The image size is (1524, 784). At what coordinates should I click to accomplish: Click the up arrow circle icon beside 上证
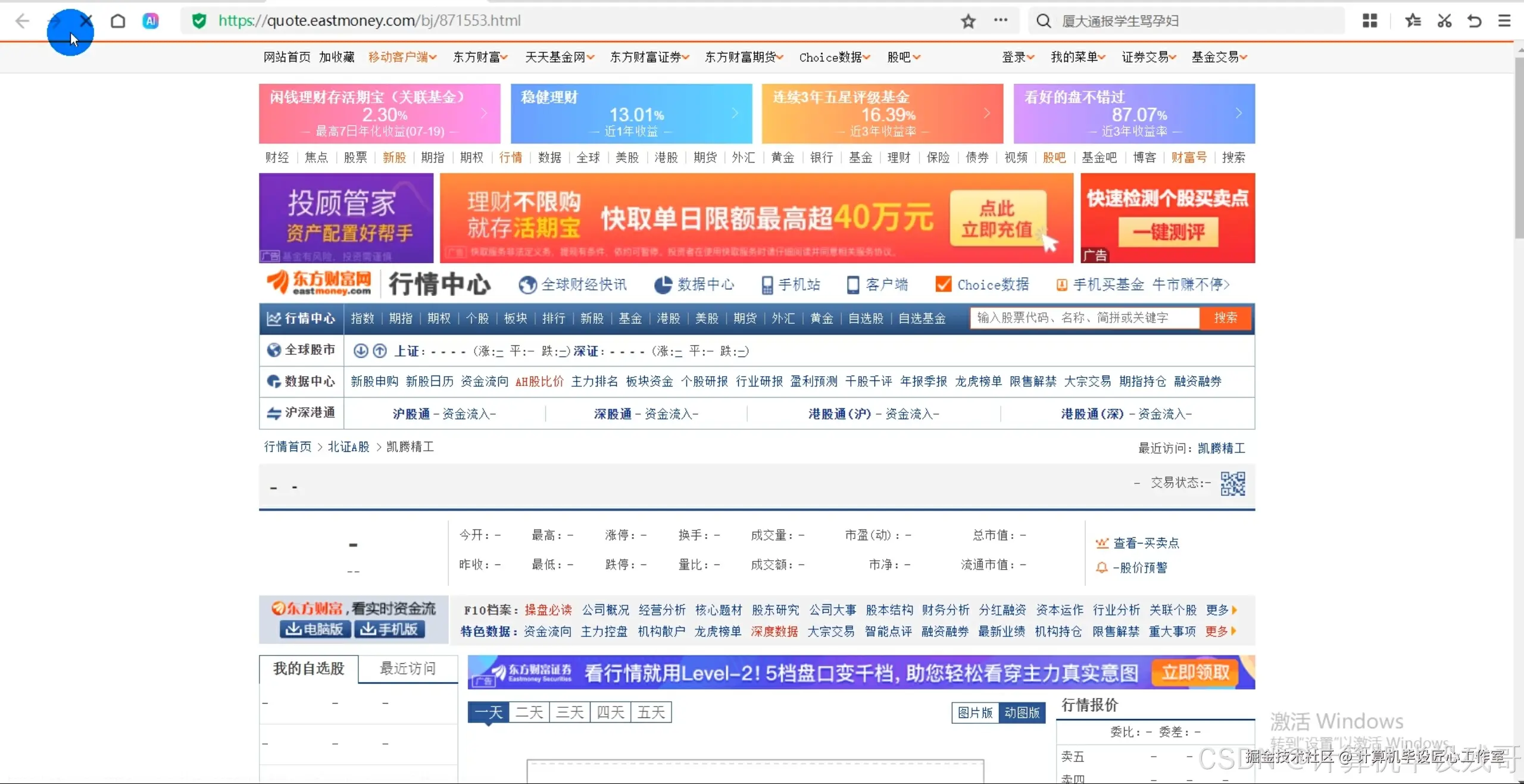coord(380,351)
